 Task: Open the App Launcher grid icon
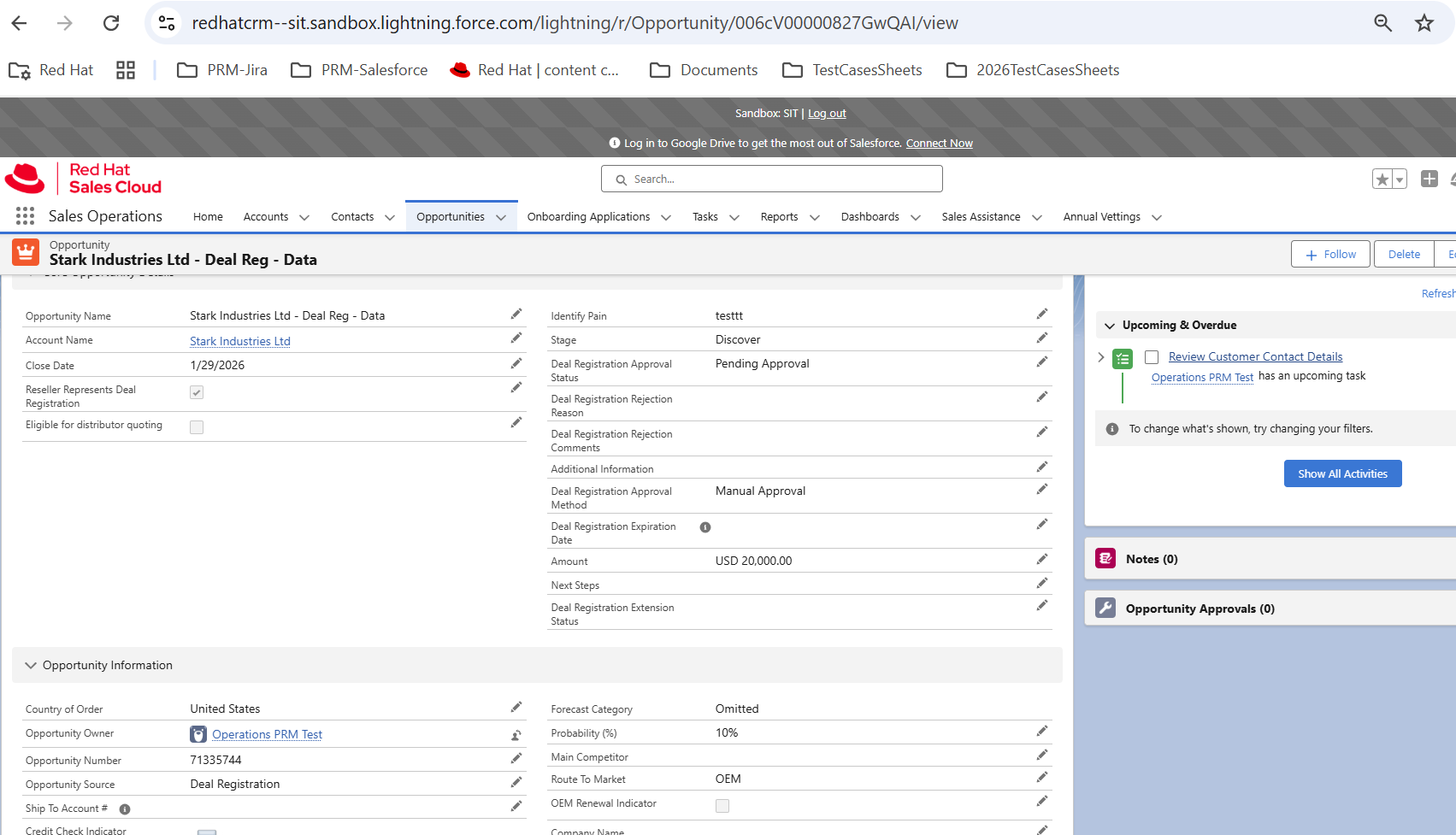(x=25, y=216)
